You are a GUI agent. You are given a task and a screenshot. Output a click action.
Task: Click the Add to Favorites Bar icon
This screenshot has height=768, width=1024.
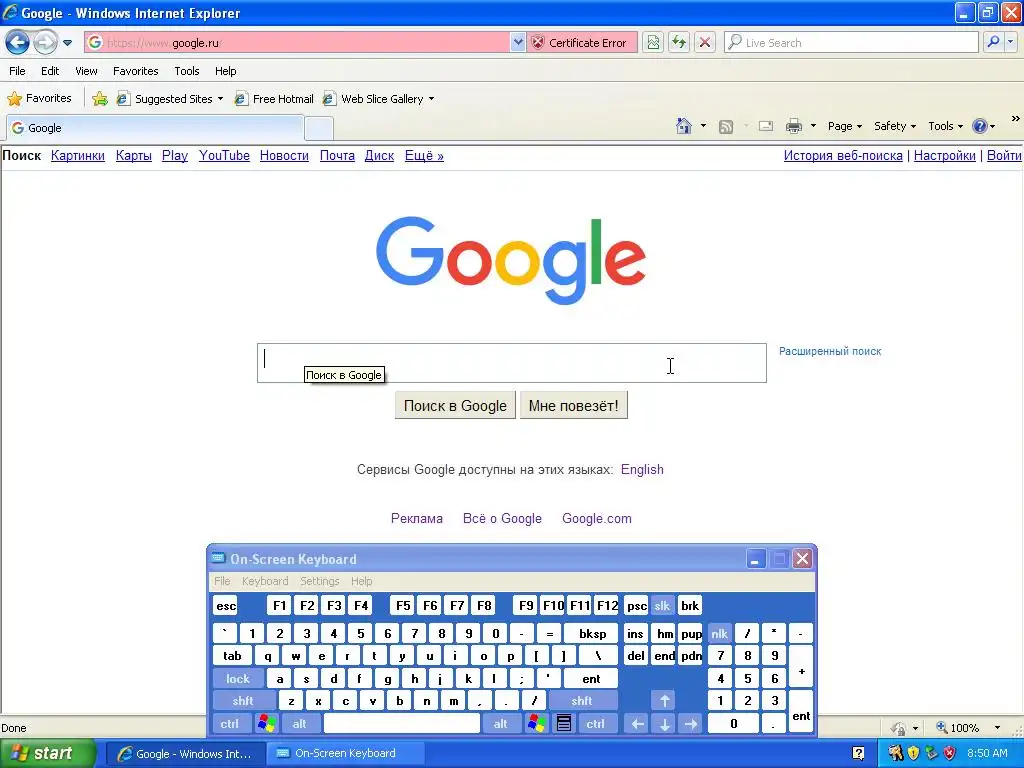(x=100, y=99)
